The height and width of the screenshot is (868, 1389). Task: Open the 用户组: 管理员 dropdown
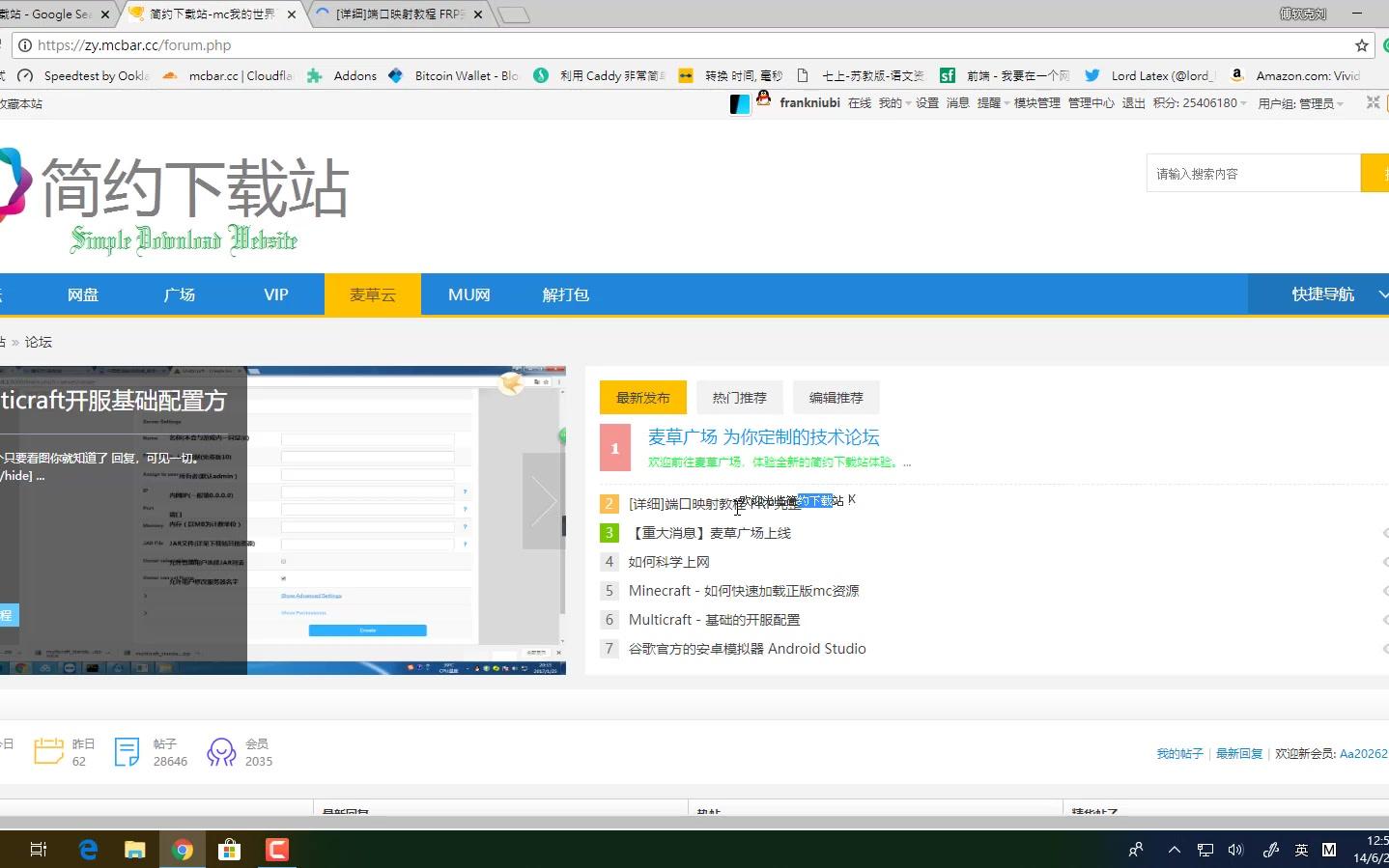1299,102
